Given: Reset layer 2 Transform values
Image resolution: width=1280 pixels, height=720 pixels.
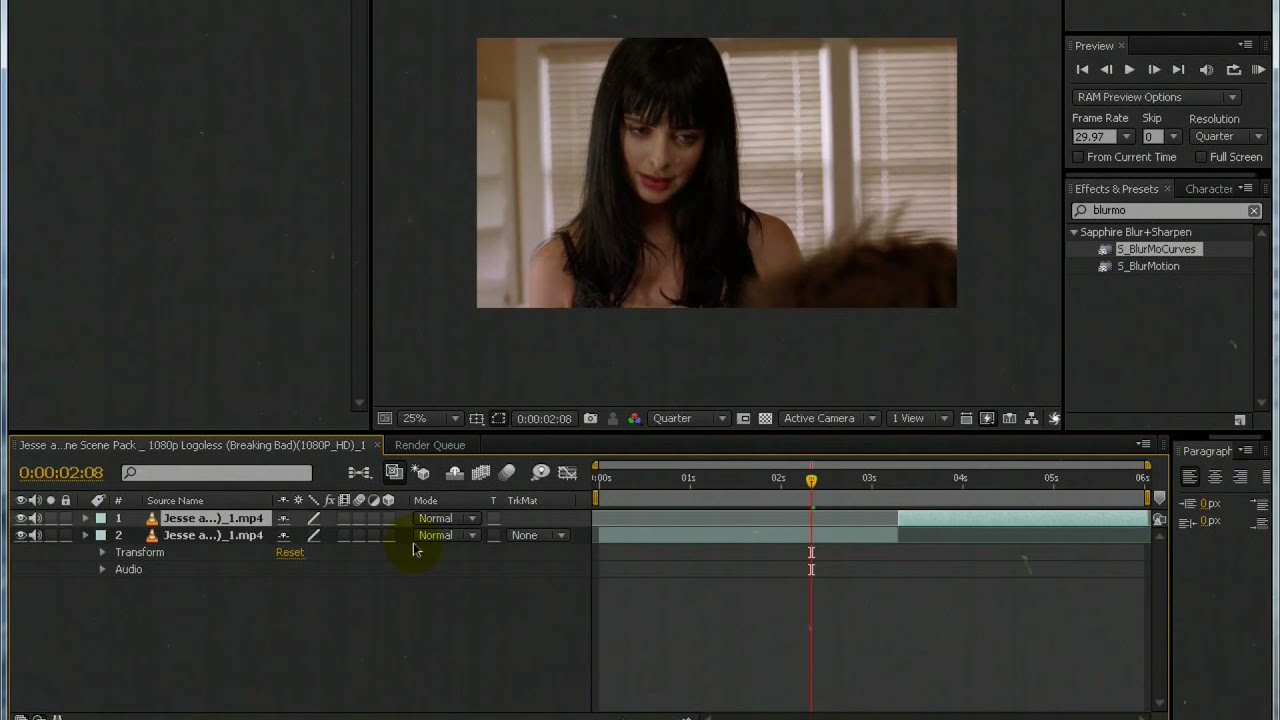Looking at the screenshot, I should (x=290, y=552).
